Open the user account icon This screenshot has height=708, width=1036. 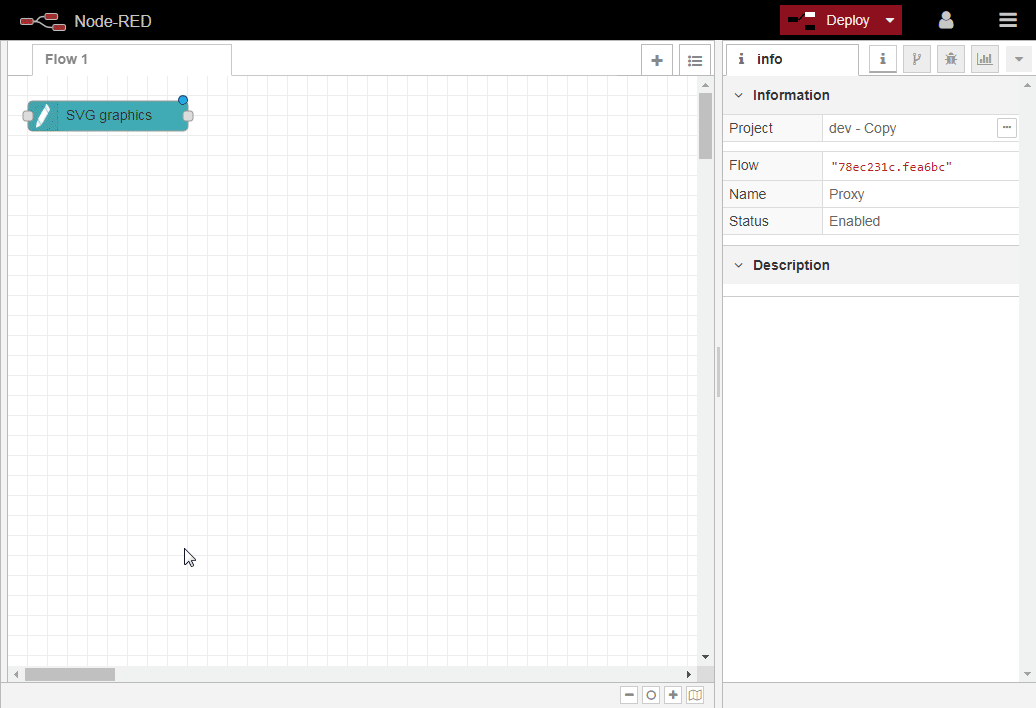[945, 19]
